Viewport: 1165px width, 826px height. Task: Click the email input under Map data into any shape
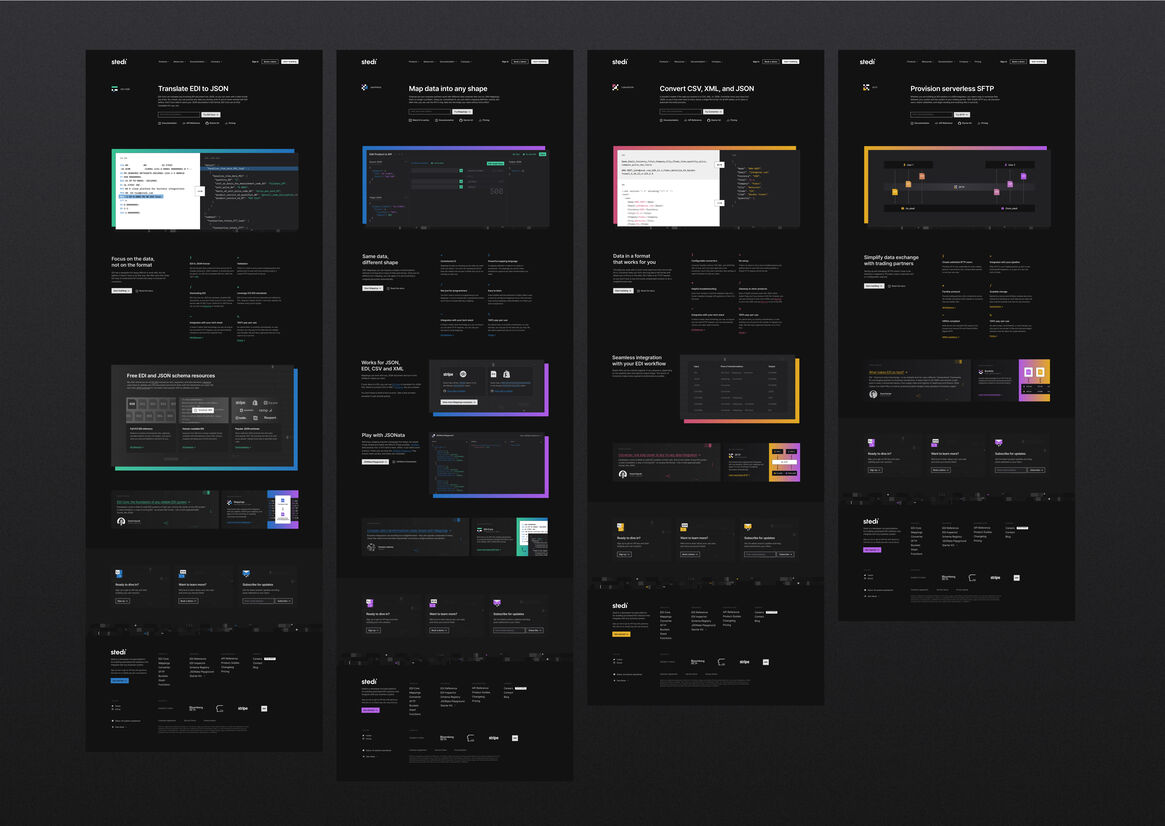click(429, 114)
